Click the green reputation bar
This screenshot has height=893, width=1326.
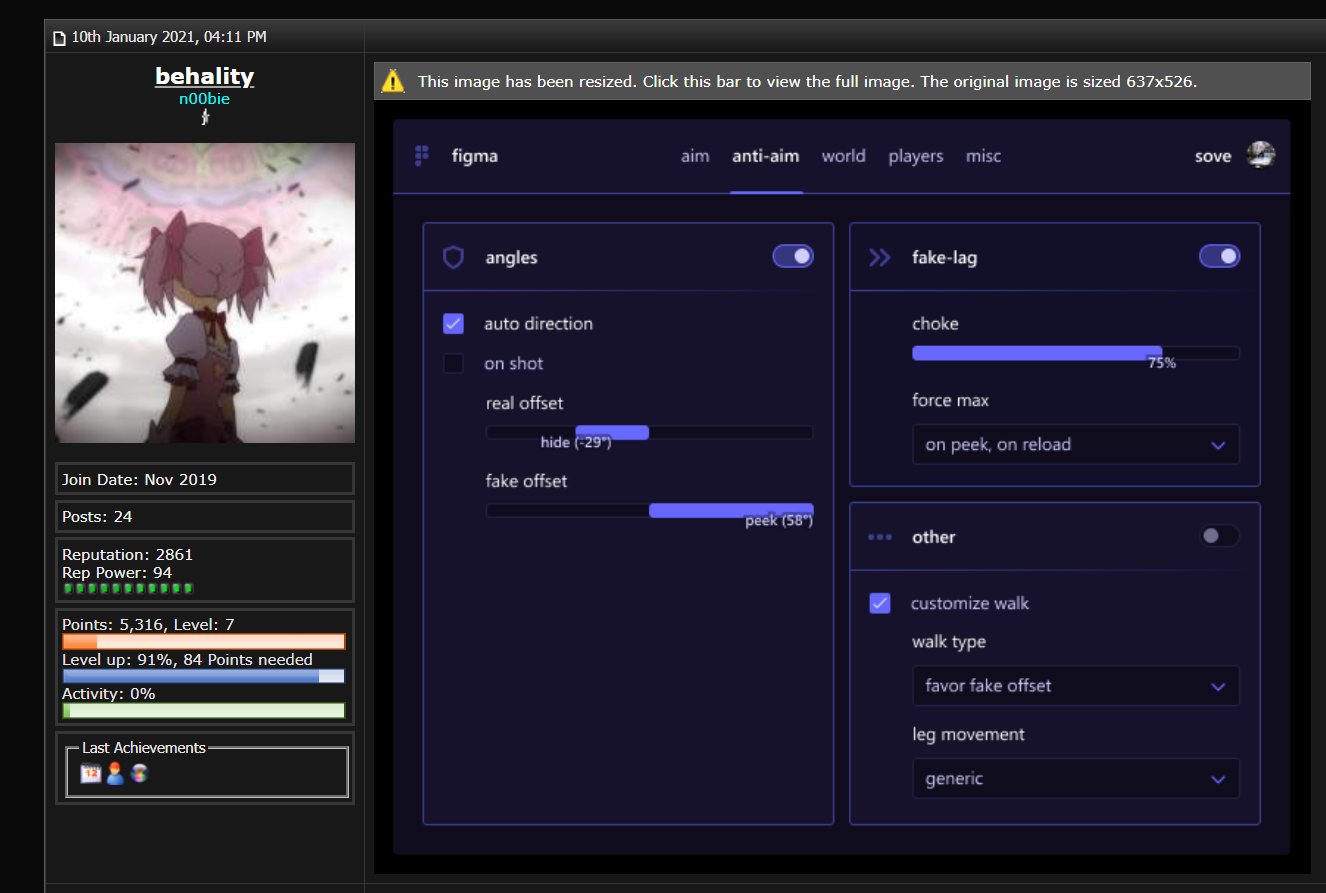tap(128, 588)
